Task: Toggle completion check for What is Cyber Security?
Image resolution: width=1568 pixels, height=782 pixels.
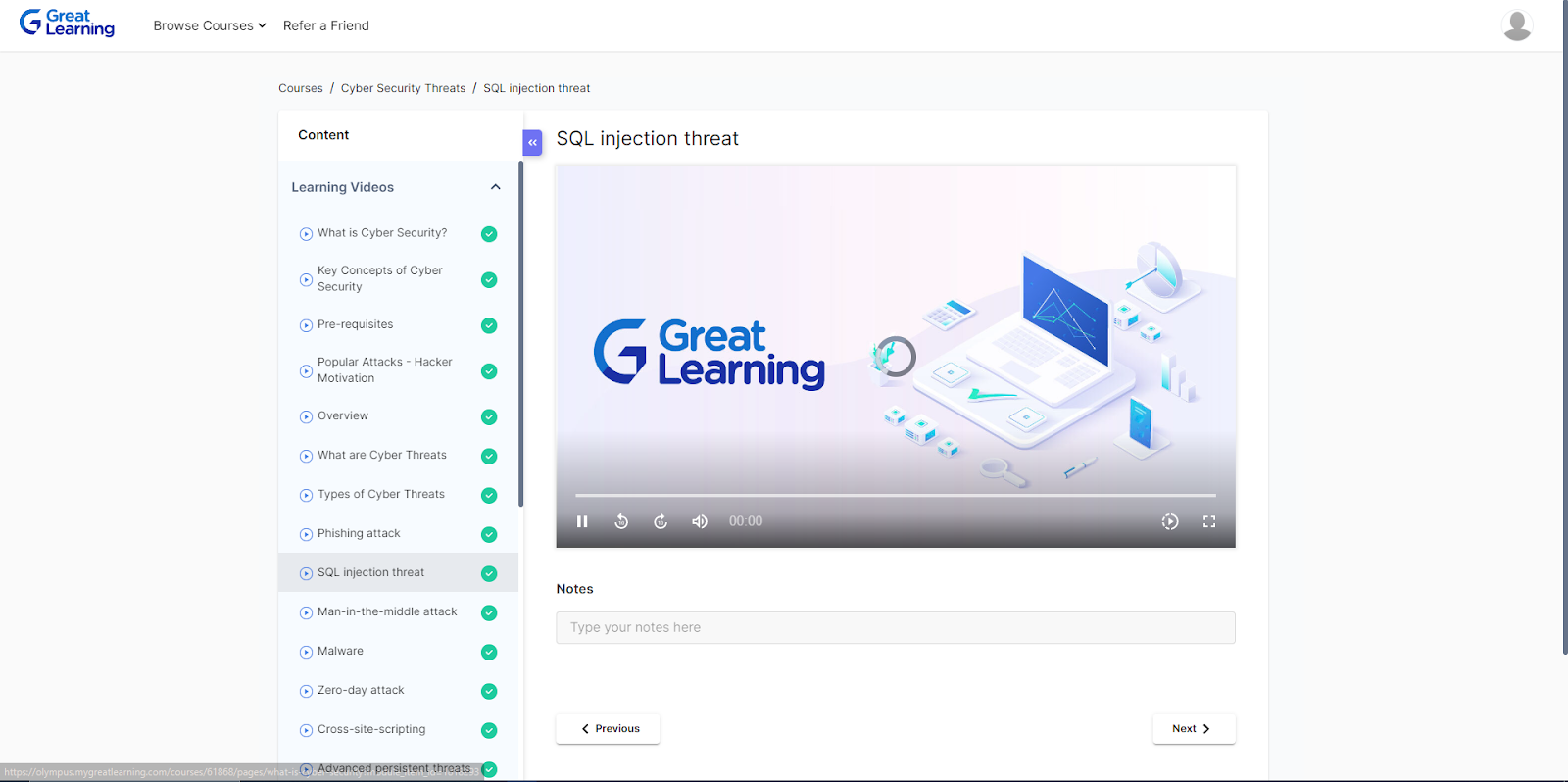Action: pyautogui.click(x=489, y=234)
